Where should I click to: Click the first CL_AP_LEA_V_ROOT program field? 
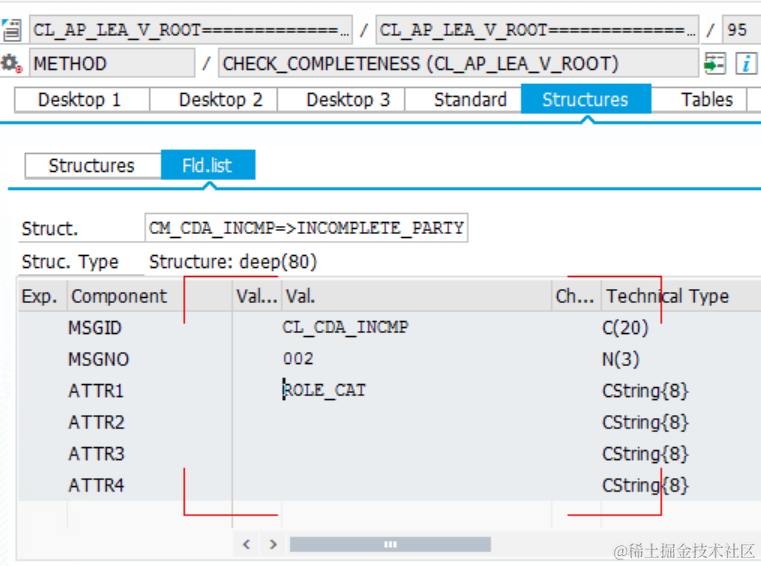coord(191,30)
